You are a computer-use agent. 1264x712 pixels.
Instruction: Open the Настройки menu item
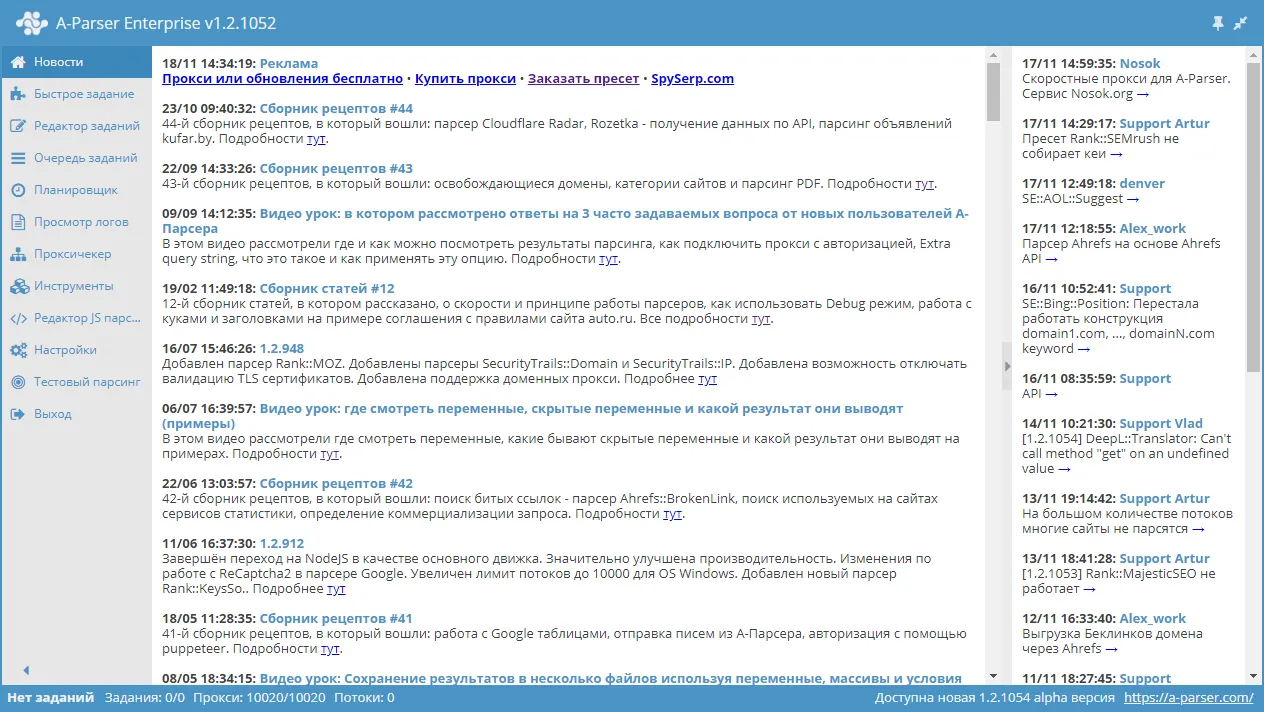click(76, 350)
